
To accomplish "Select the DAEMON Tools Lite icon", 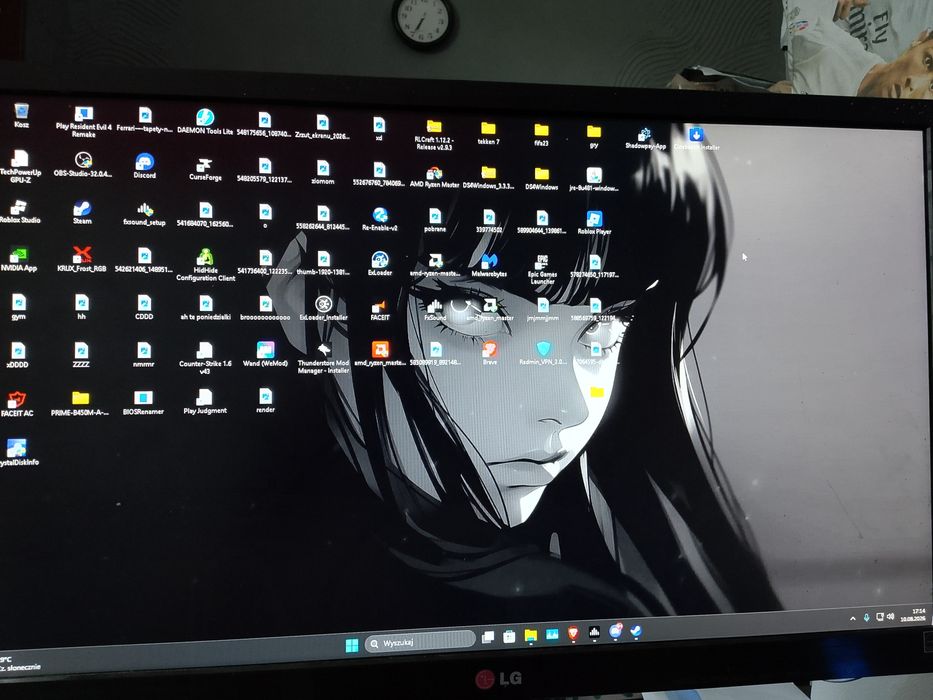I will tap(205, 121).
